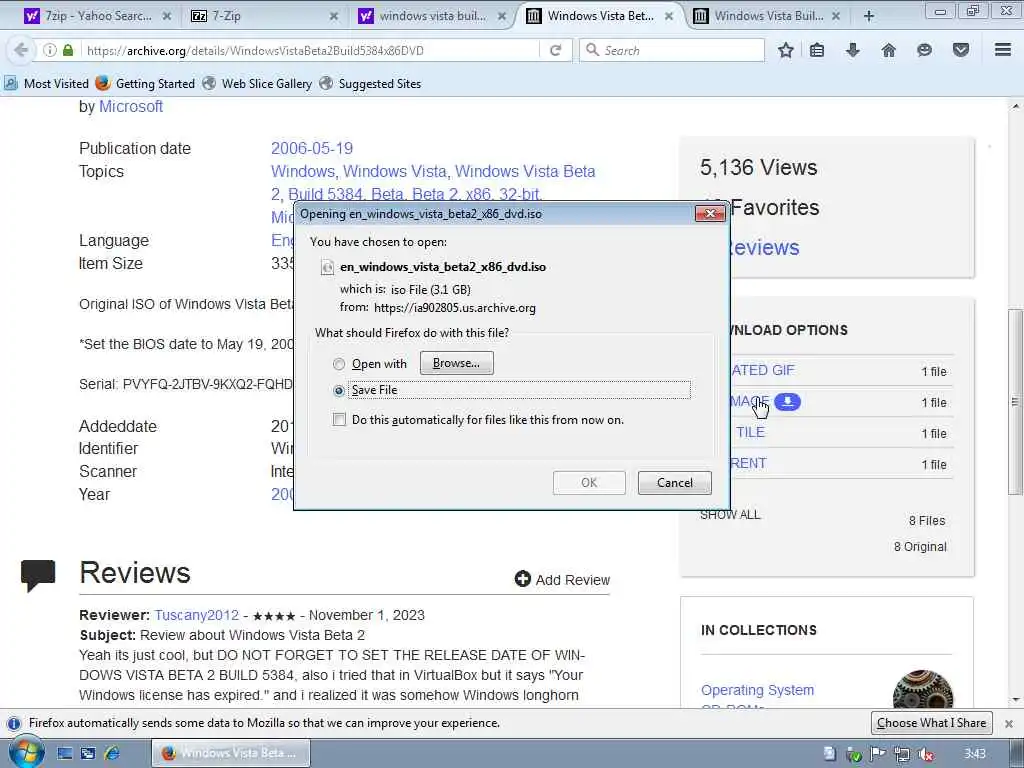1024x768 pixels.
Task: Click the Add Review plus icon
Action: point(522,579)
